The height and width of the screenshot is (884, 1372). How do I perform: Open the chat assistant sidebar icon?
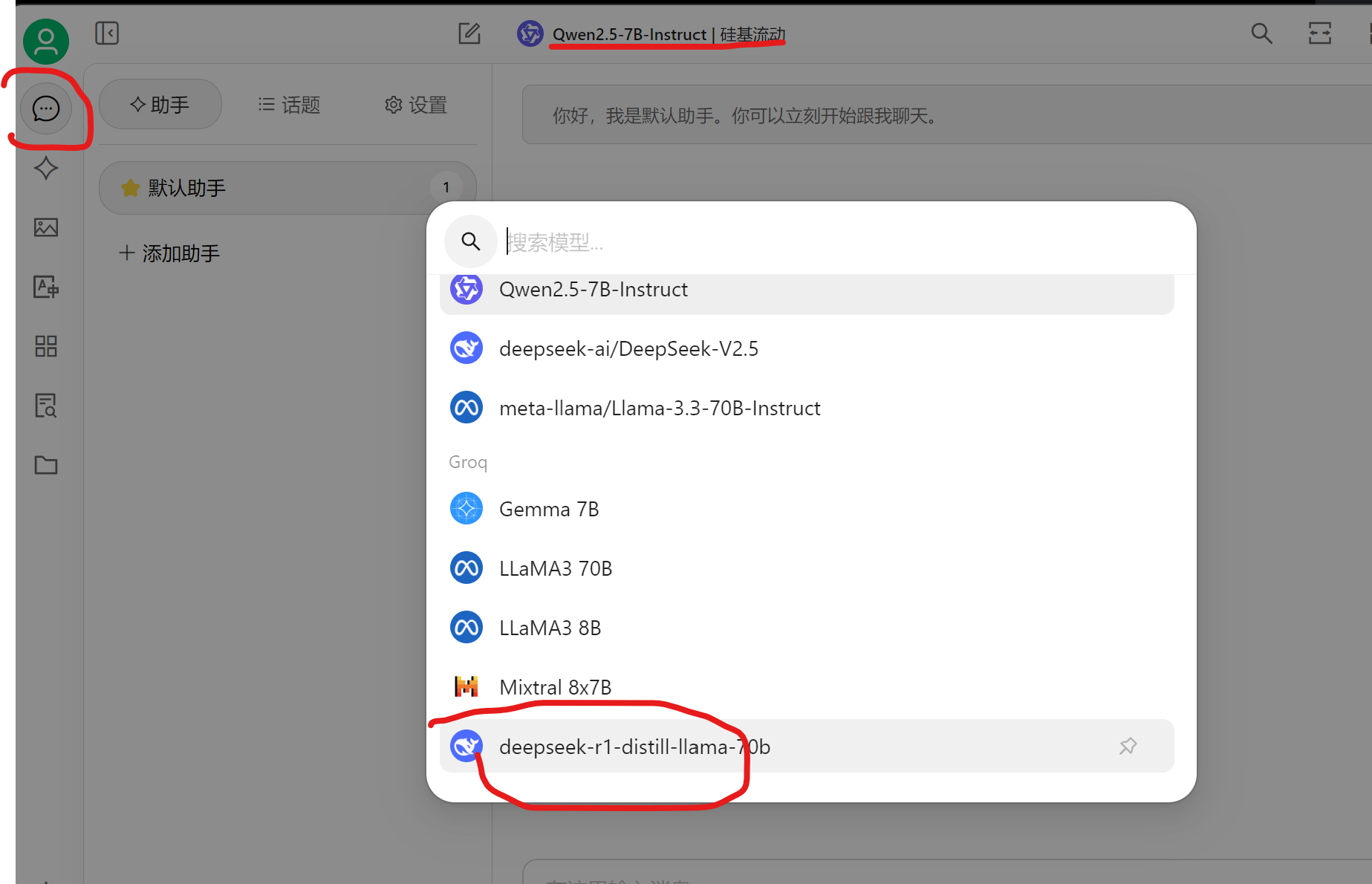(x=46, y=108)
